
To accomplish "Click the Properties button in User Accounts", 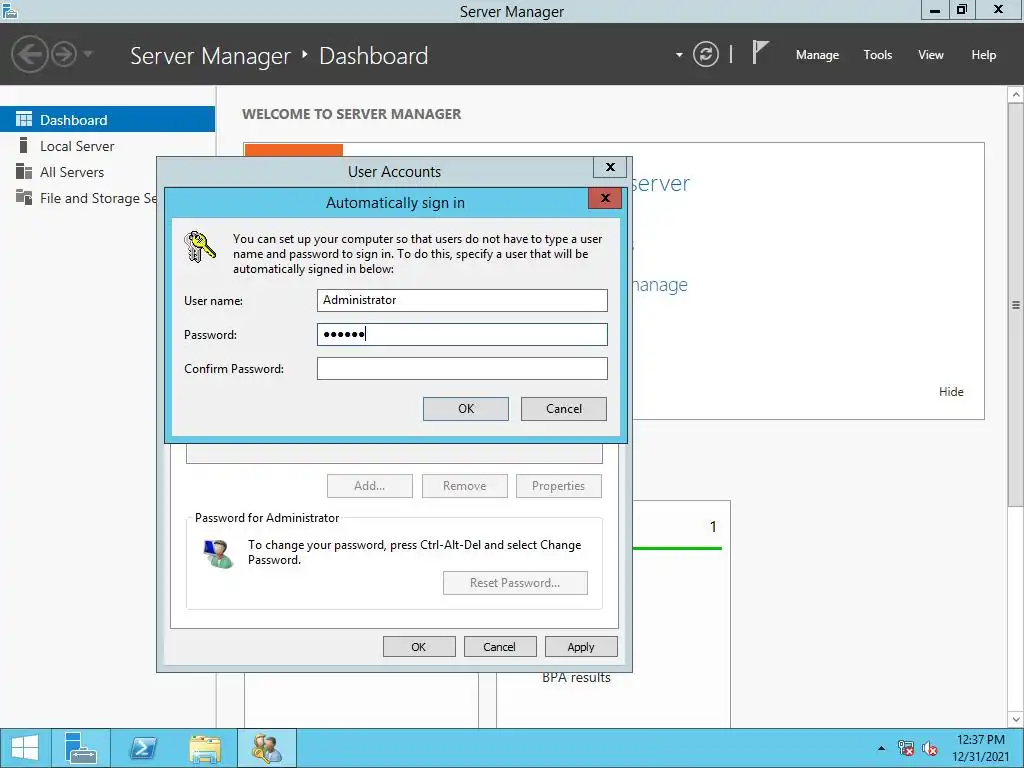I will tap(558, 486).
